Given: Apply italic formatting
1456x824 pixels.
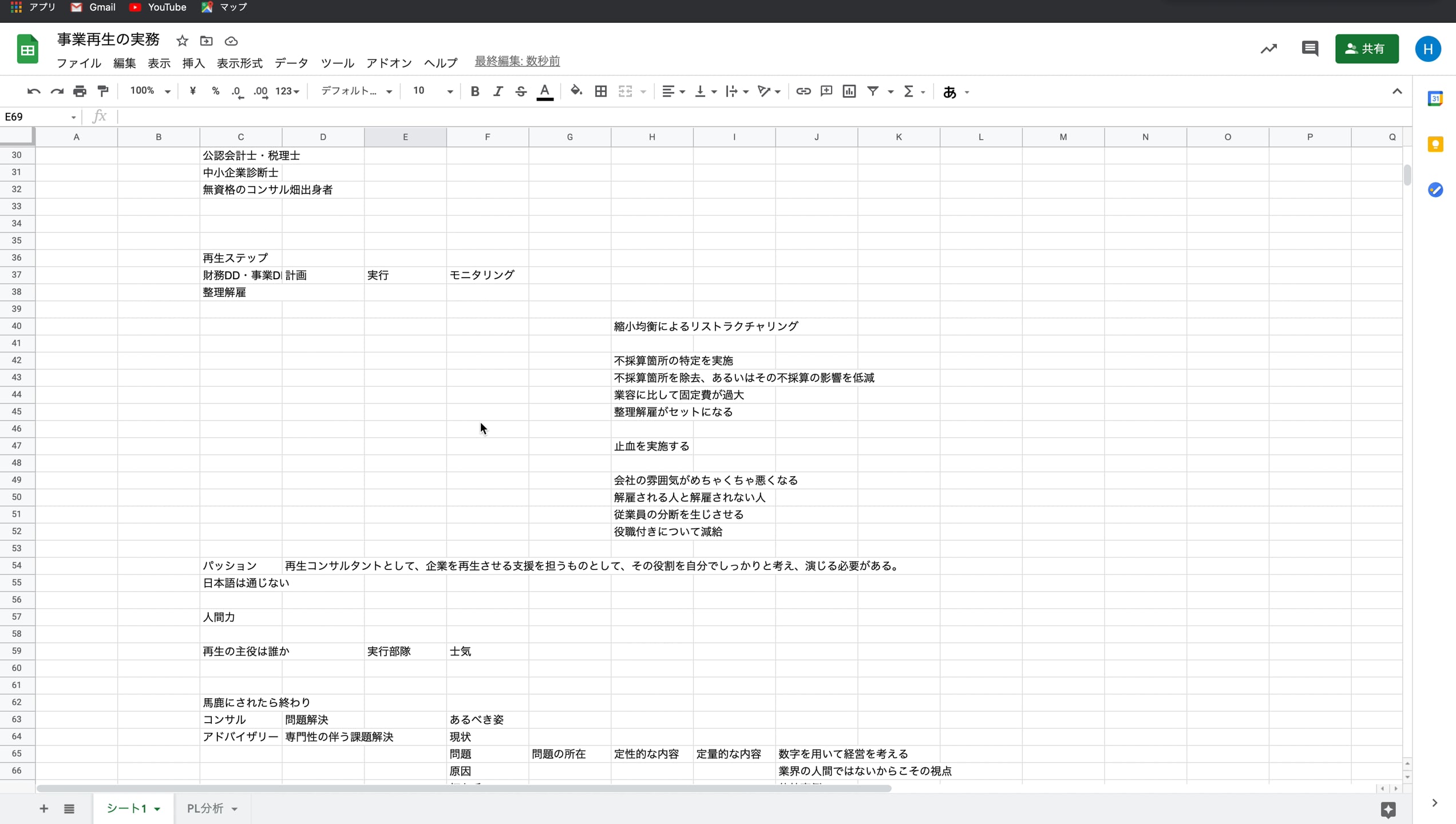Looking at the screenshot, I should [x=497, y=91].
